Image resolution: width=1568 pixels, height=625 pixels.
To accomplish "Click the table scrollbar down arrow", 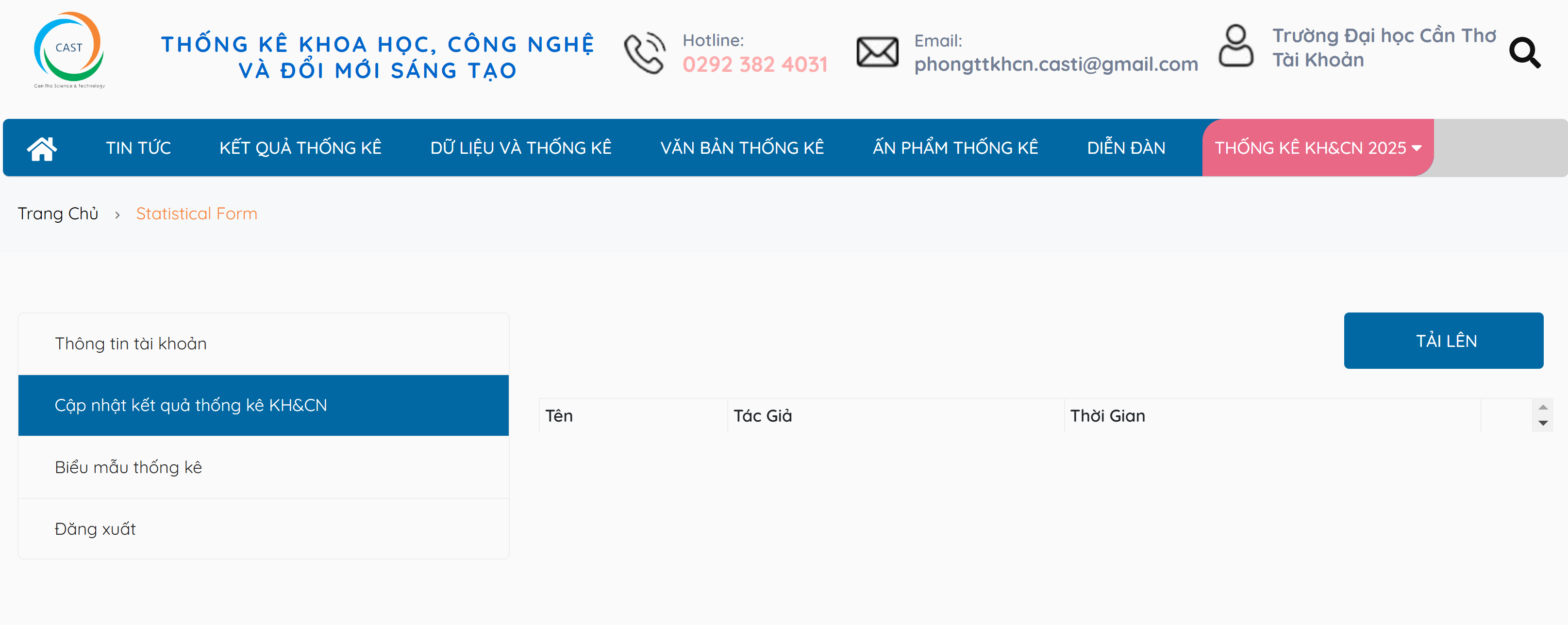I will coord(1542,423).
